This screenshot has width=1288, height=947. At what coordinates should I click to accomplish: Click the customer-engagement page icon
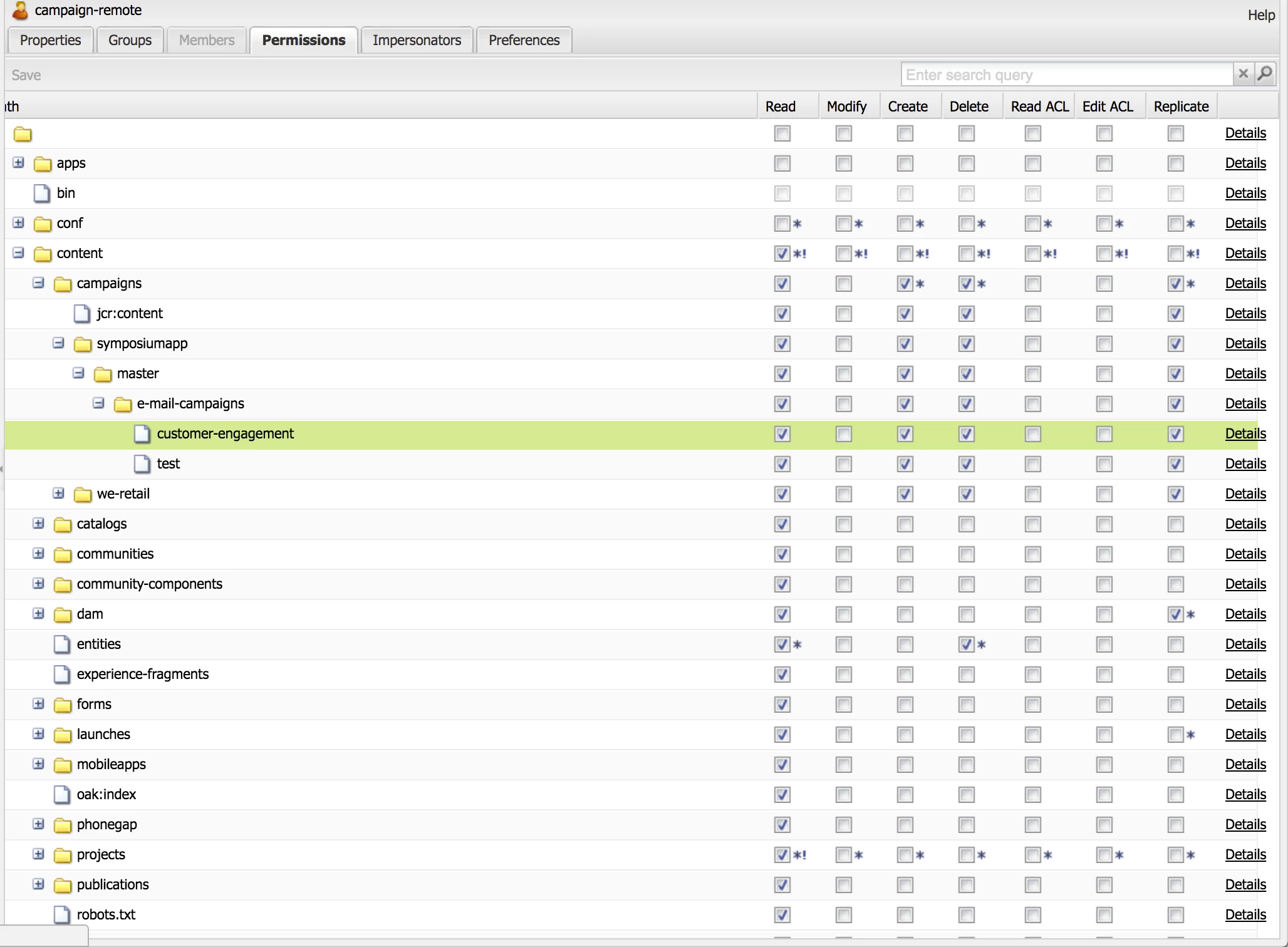[x=142, y=434]
